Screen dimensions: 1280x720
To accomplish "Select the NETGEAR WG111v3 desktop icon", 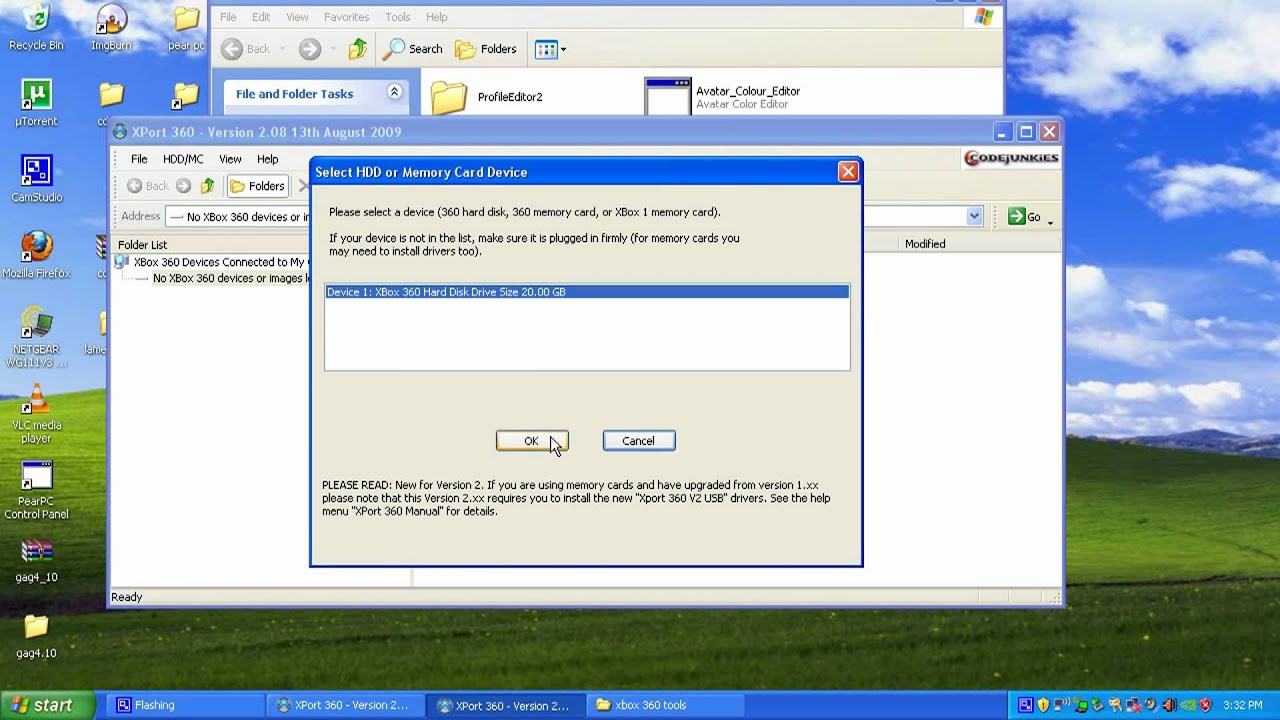I will point(36,337).
